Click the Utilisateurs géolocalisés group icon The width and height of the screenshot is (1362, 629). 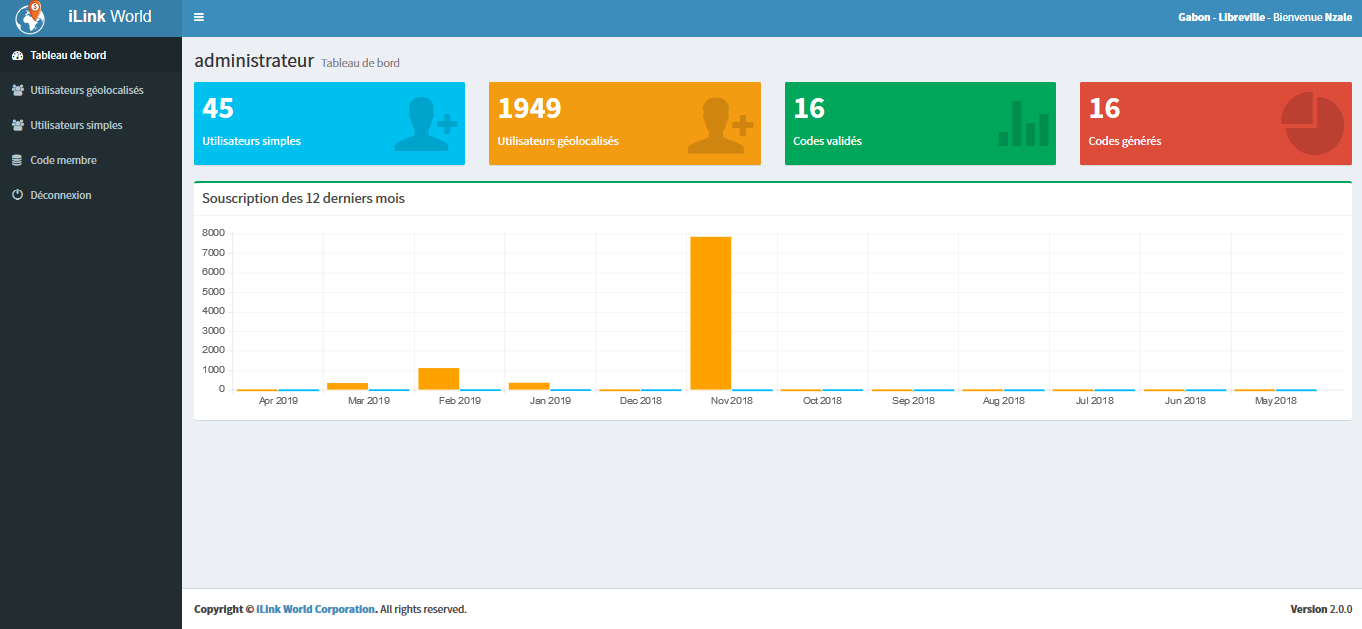pos(17,91)
